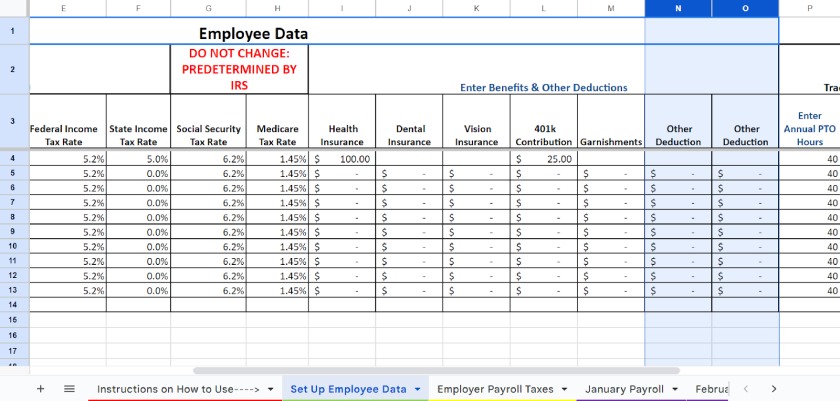Click the DO NOT CHANGE: PREDETERMINED BY IRS cell

click(239, 69)
